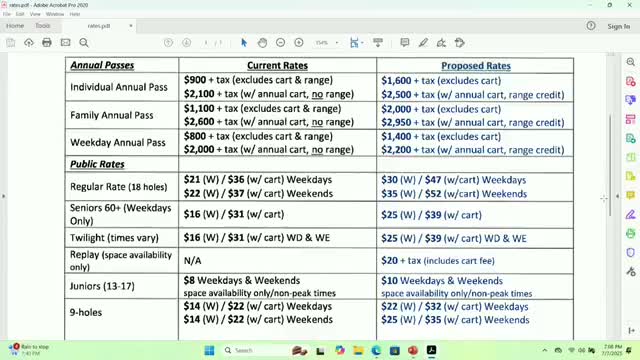
Task: Open the zoom percentage dropdown
Action: (x=337, y=43)
